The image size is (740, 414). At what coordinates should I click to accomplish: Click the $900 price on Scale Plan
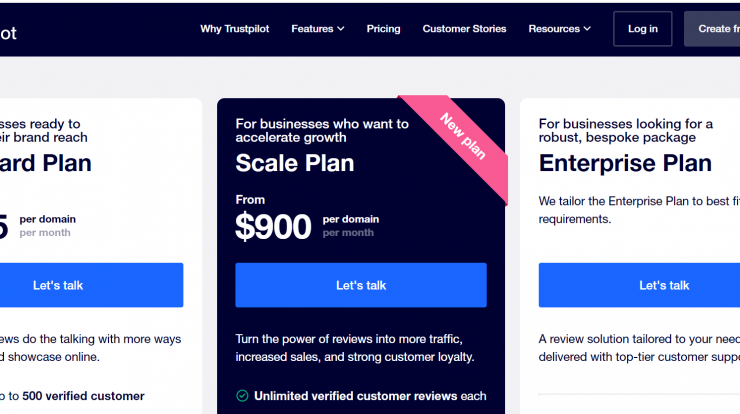click(273, 227)
